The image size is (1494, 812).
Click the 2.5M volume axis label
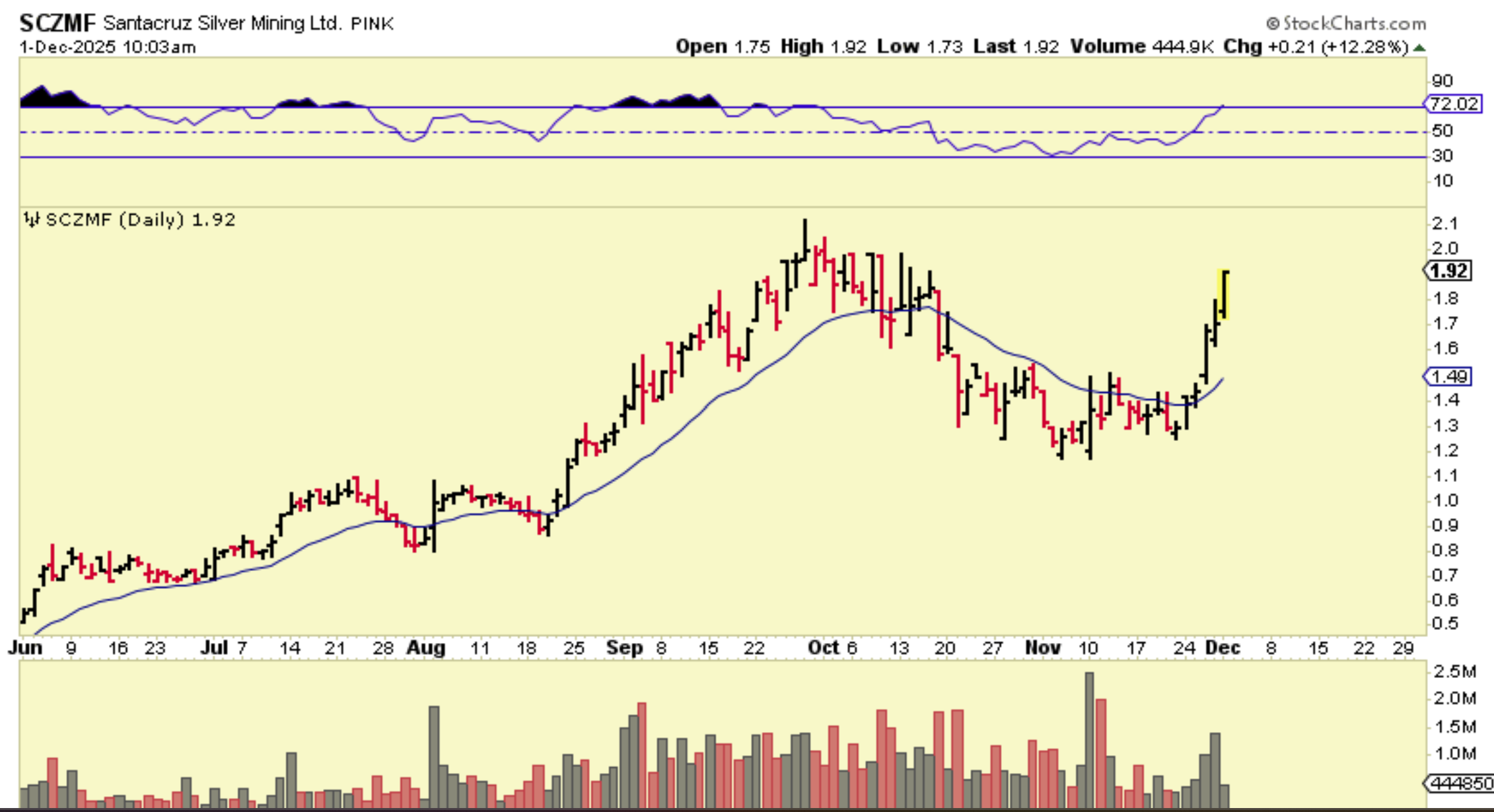(1454, 671)
